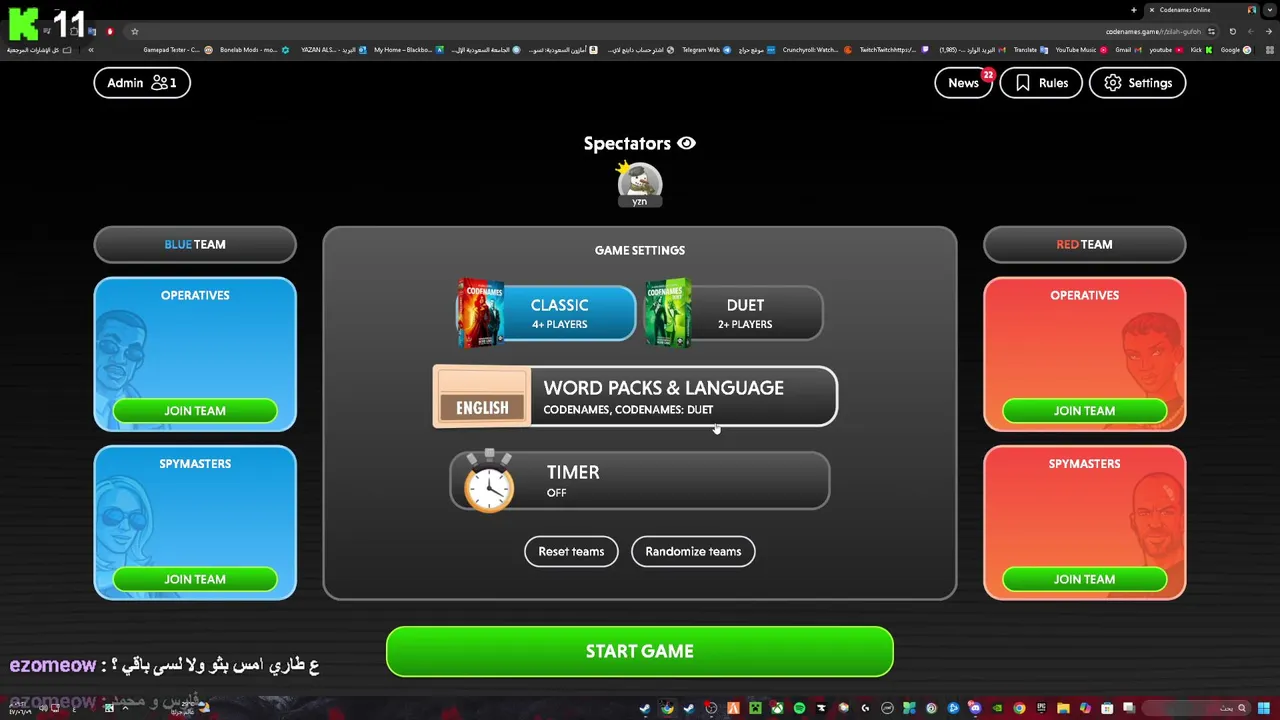Image resolution: width=1280 pixels, height=720 pixels.
Task: Open Epic Games Launcher from taskbar
Action: [1041, 708]
